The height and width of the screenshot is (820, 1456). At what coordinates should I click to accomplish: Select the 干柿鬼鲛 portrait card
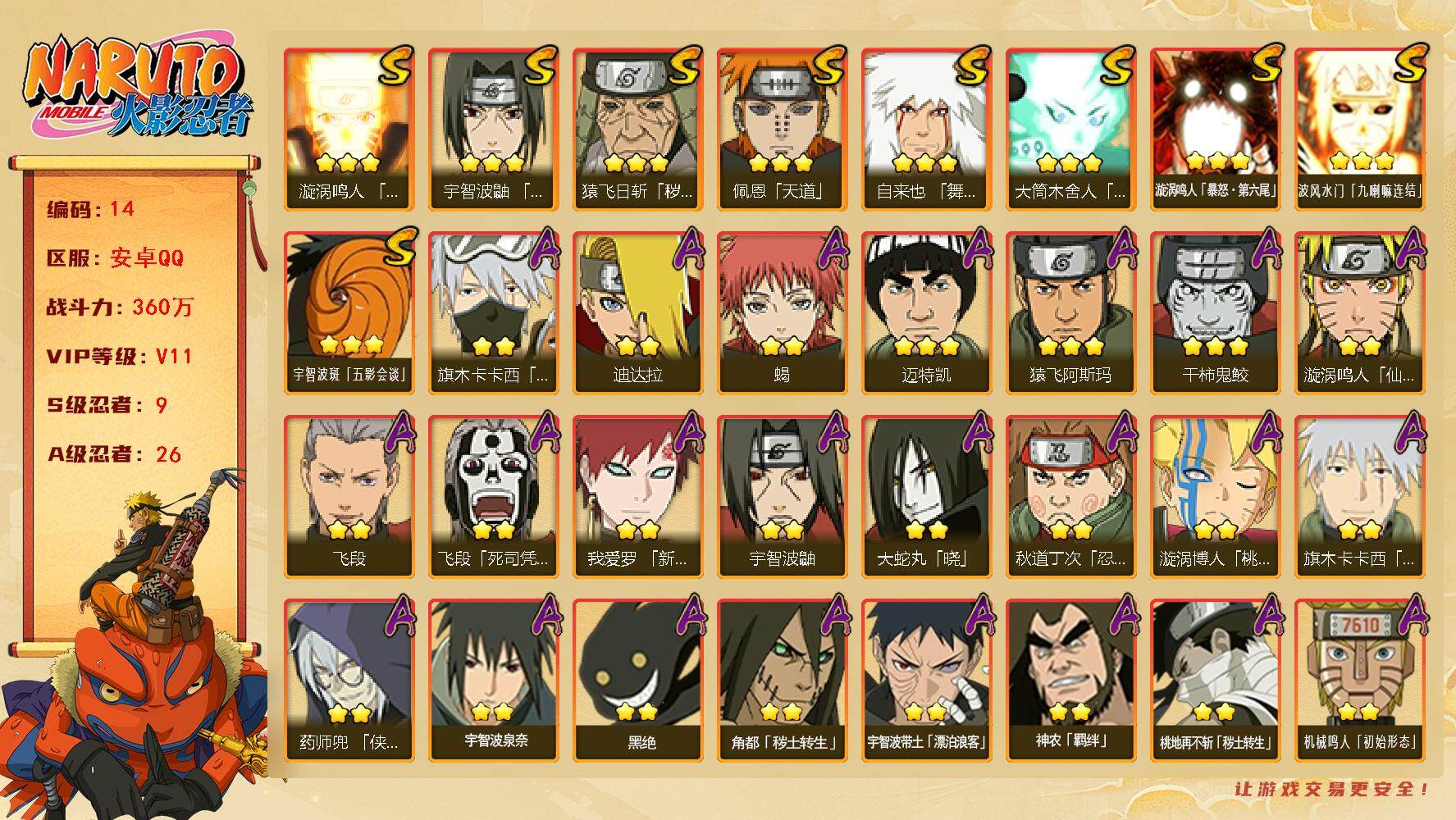(x=1215, y=313)
